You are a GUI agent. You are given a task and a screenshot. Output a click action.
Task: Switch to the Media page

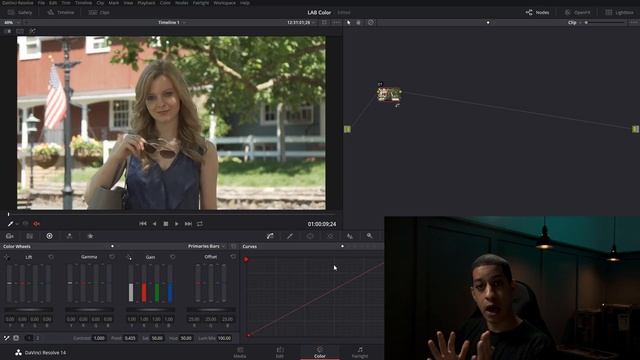(240, 353)
